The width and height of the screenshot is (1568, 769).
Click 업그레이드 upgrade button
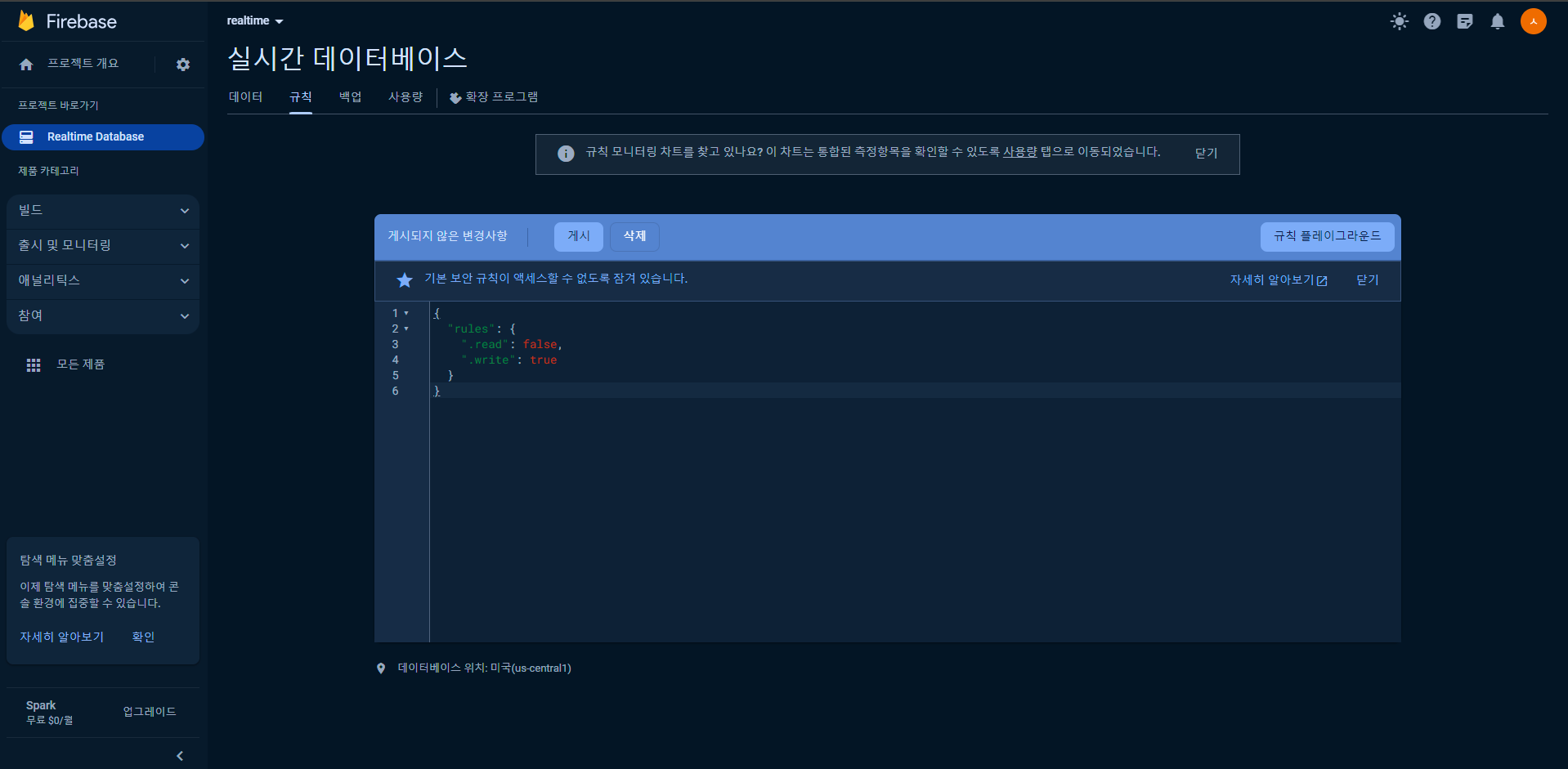click(150, 713)
